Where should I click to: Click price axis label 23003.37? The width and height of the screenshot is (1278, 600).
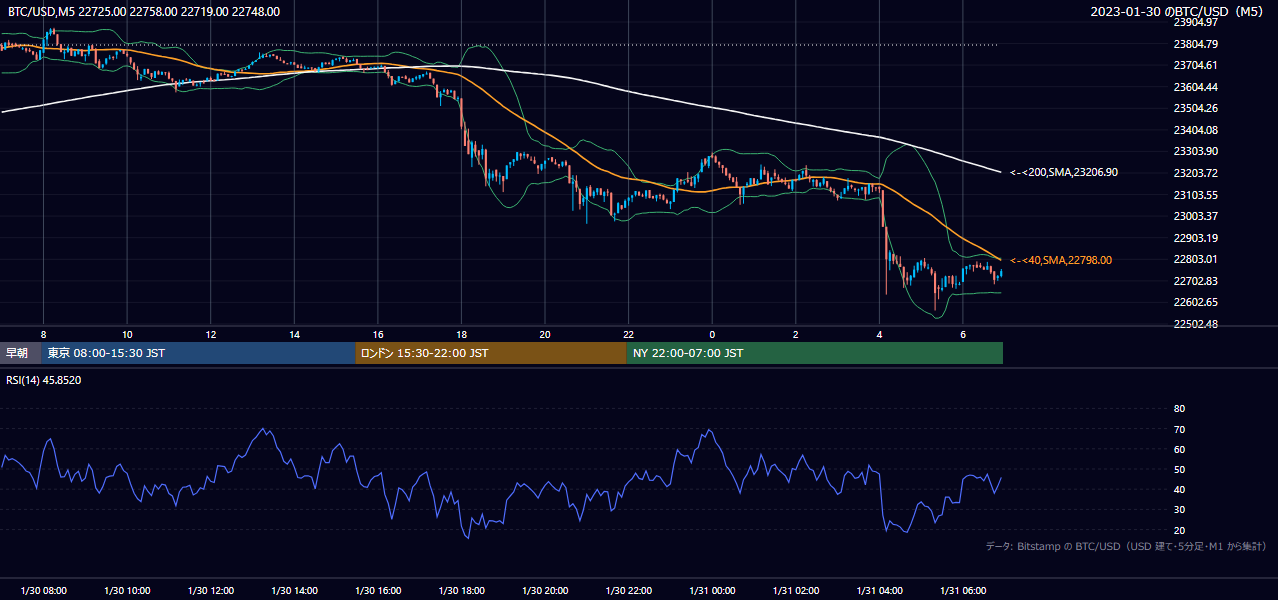pyautogui.click(x=1195, y=216)
